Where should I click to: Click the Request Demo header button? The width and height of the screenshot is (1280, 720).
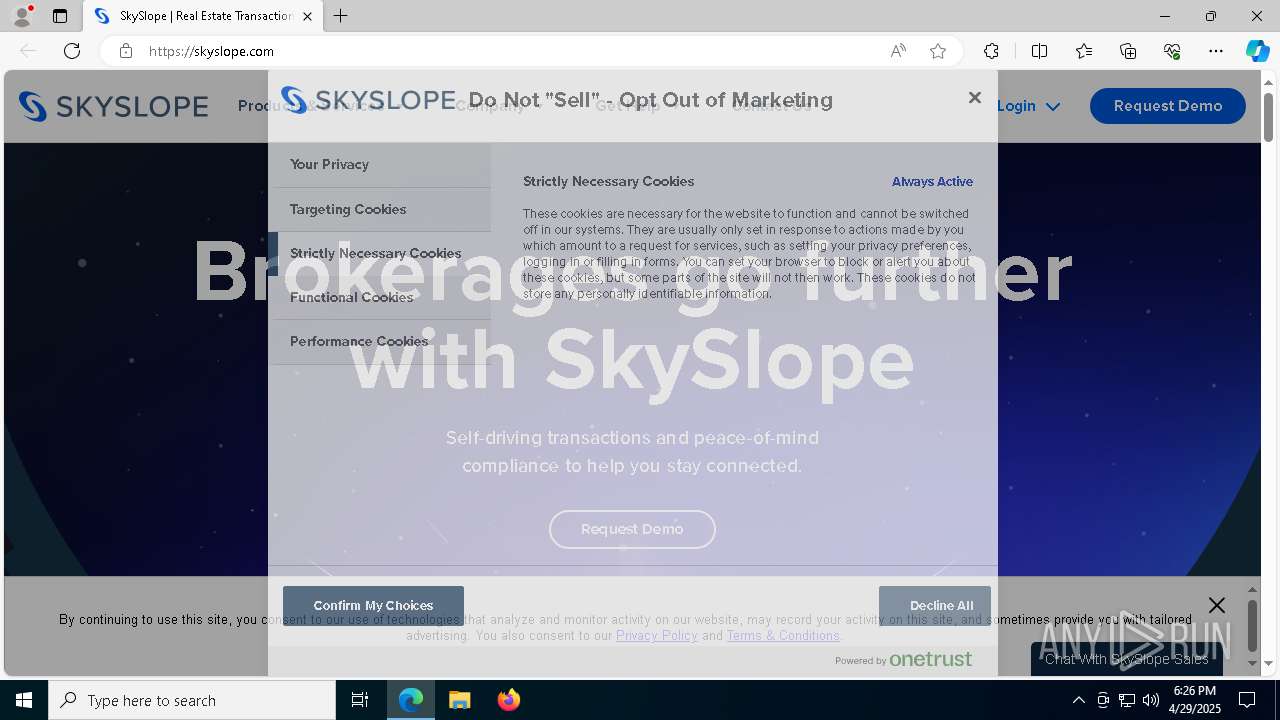1168,106
